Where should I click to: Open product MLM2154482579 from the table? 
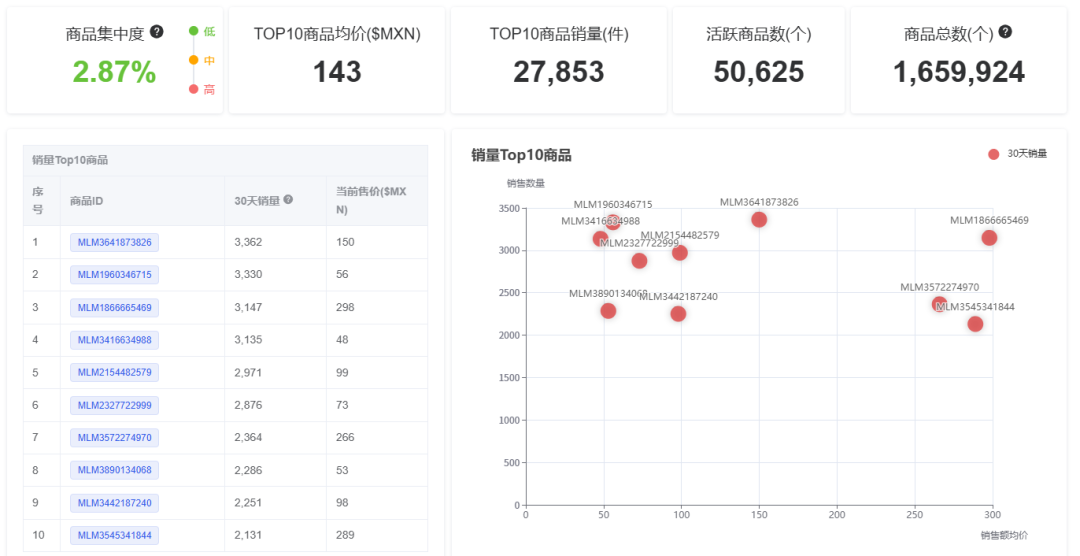pyautogui.click(x=114, y=372)
